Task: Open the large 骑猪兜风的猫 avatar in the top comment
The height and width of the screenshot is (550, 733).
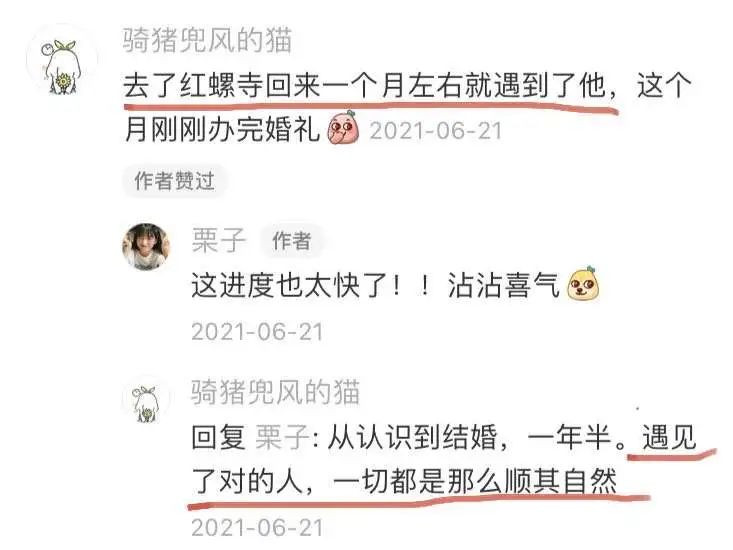Action: pyautogui.click(x=62, y=67)
